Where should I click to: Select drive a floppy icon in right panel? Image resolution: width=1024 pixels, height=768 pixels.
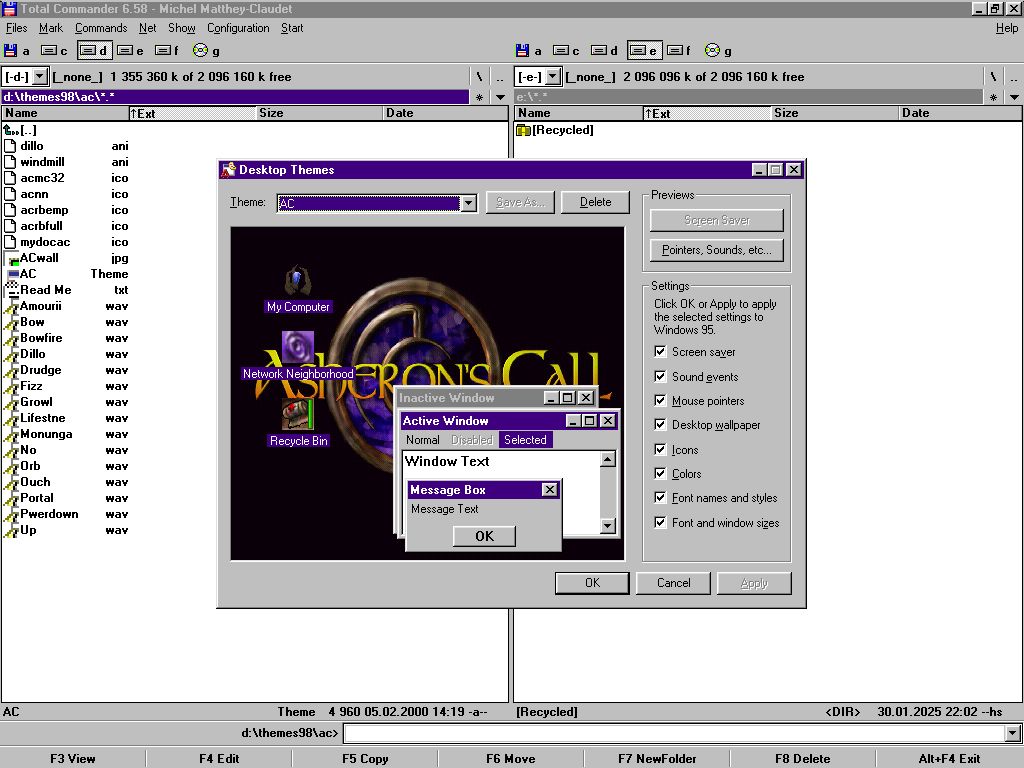click(524, 50)
